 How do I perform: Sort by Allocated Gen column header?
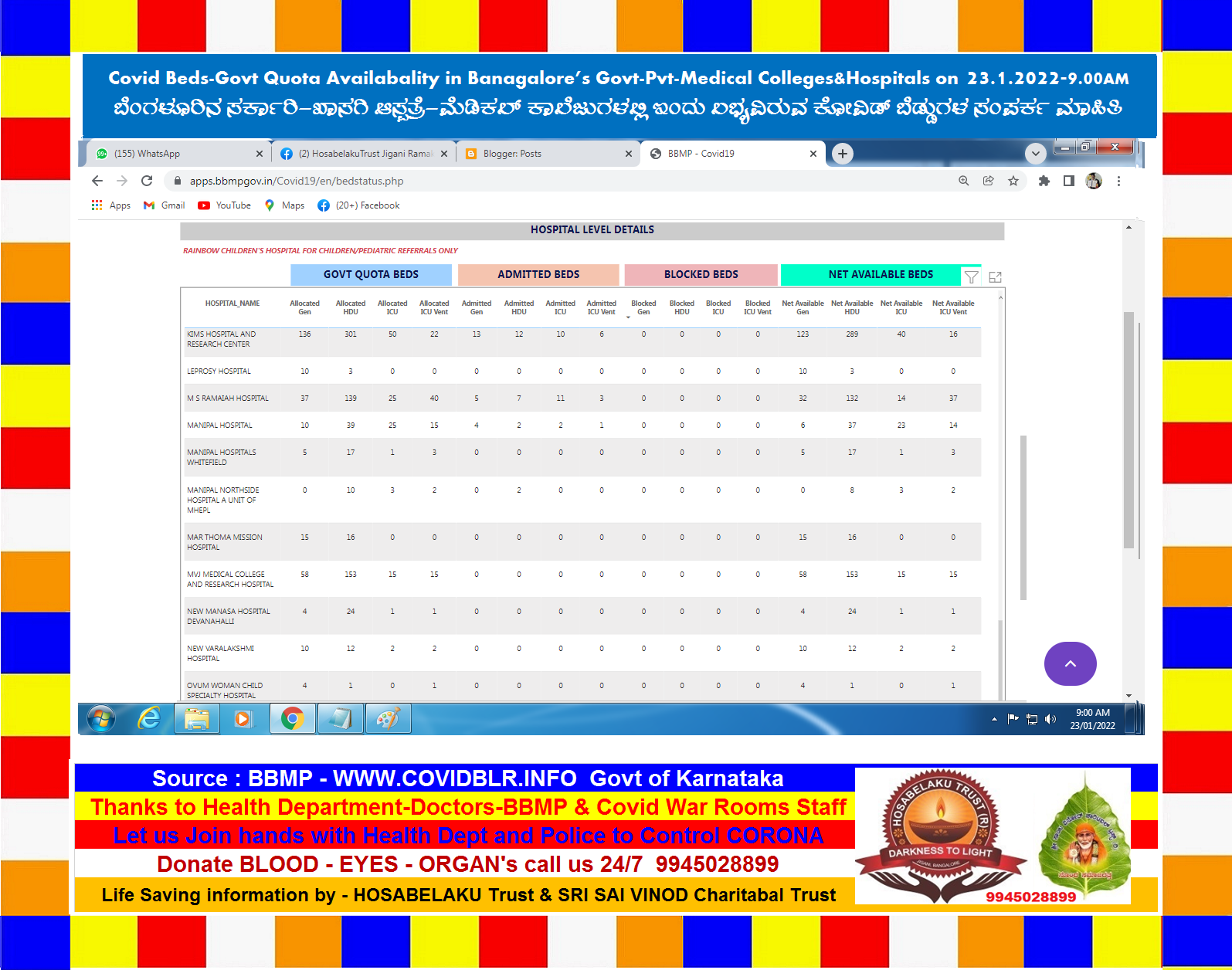click(304, 307)
